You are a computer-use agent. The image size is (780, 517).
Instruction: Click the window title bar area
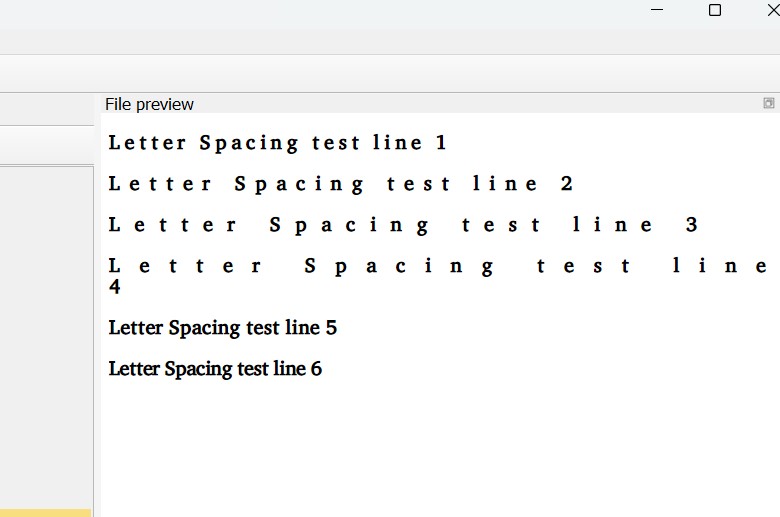323,14
